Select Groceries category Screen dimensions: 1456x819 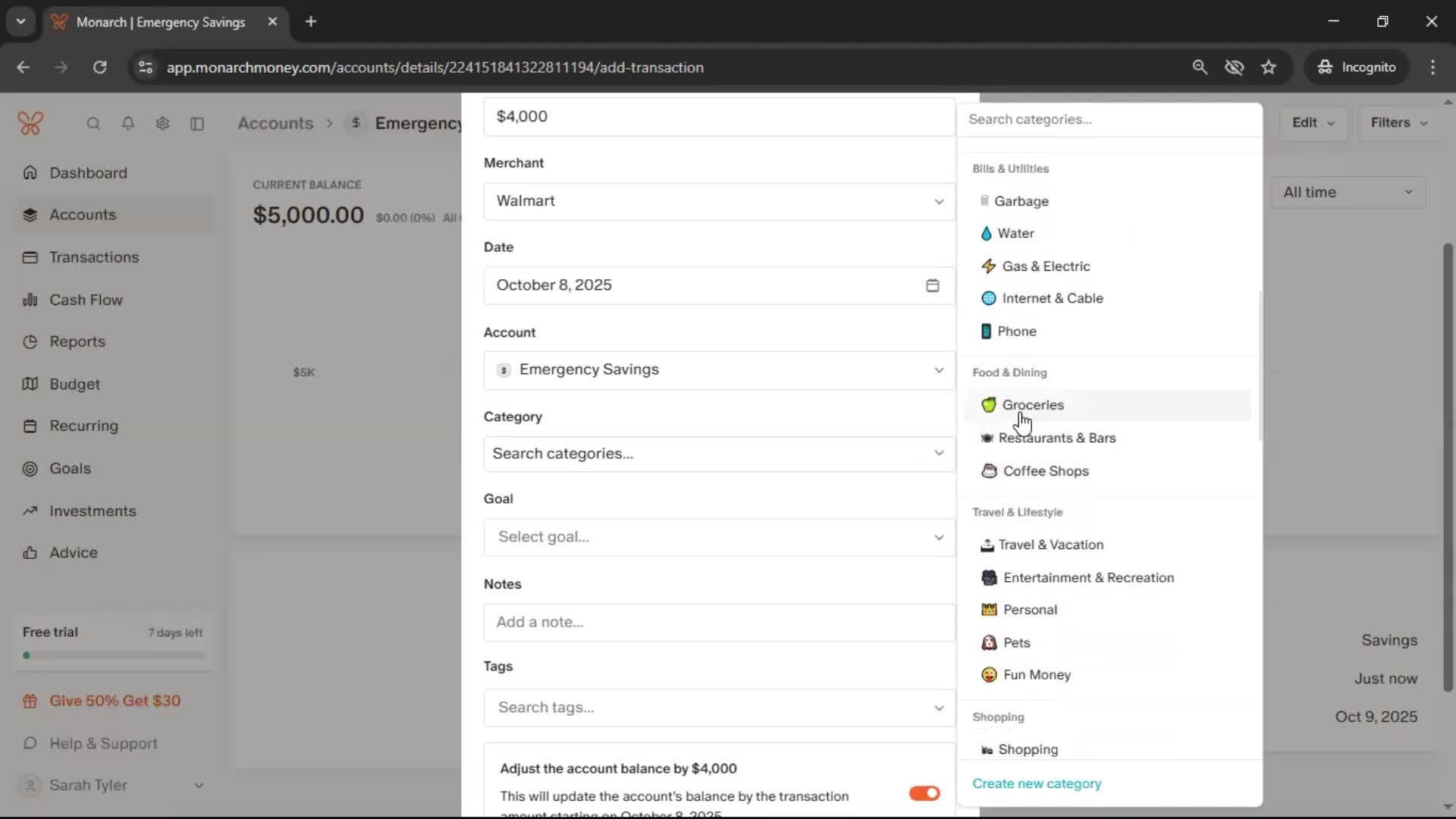click(x=1032, y=405)
